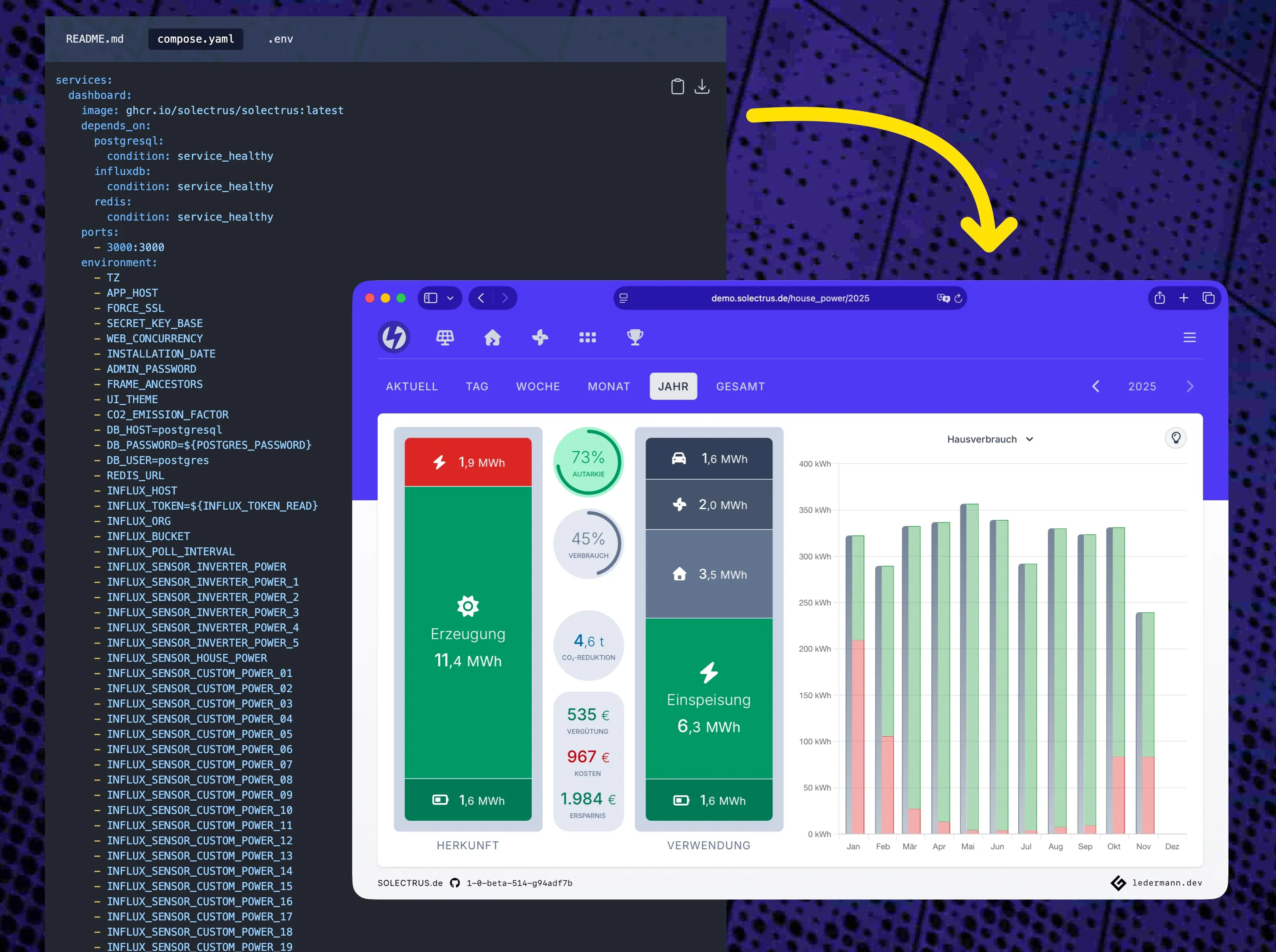Image resolution: width=1276 pixels, height=952 pixels.
Task: Open the house power view icon
Action: pyautogui.click(x=492, y=337)
